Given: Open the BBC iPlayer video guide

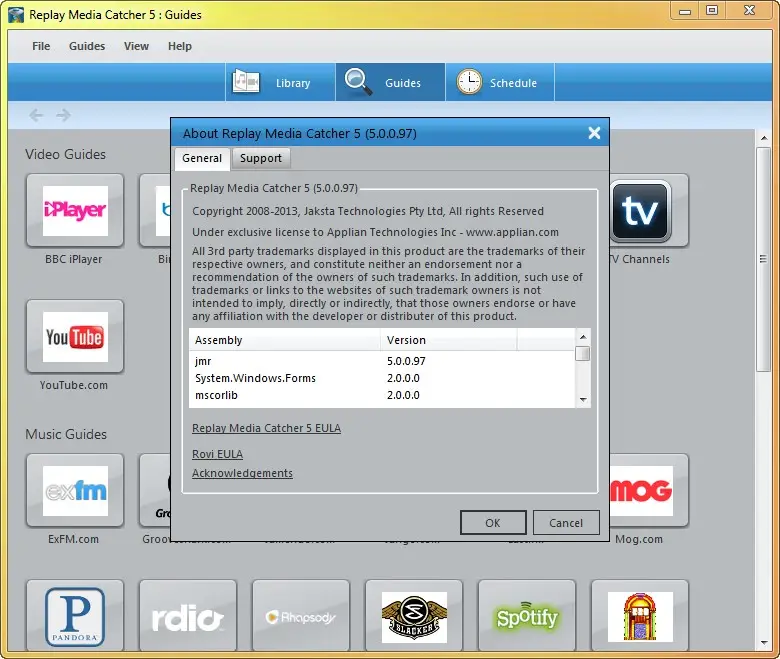Looking at the screenshot, I should tap(75, 211).
